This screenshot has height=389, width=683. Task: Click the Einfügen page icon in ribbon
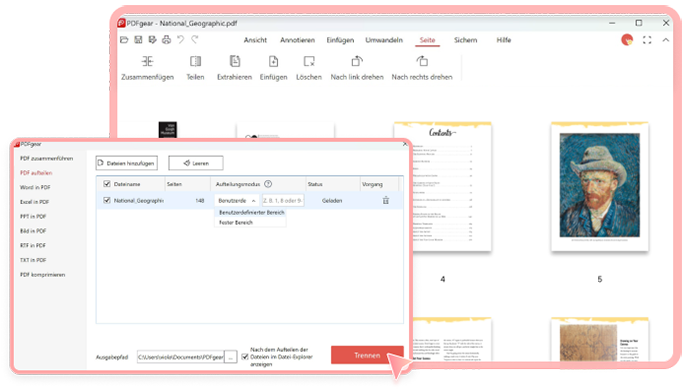point(274,61)
